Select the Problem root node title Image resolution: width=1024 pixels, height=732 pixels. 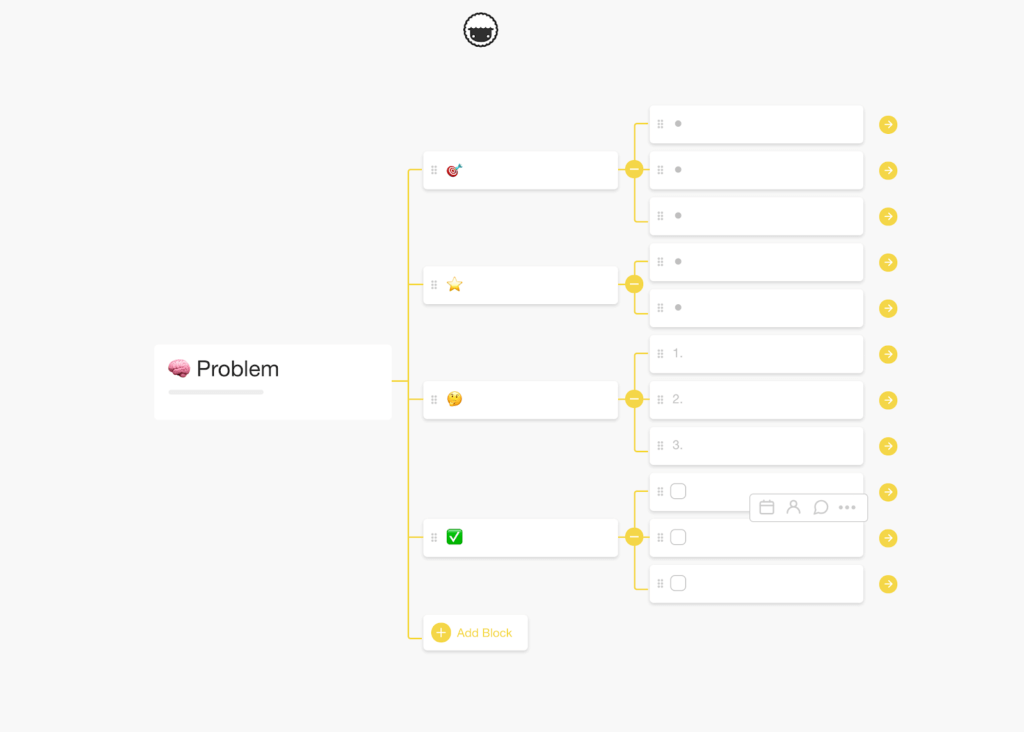tap(237, 369)
